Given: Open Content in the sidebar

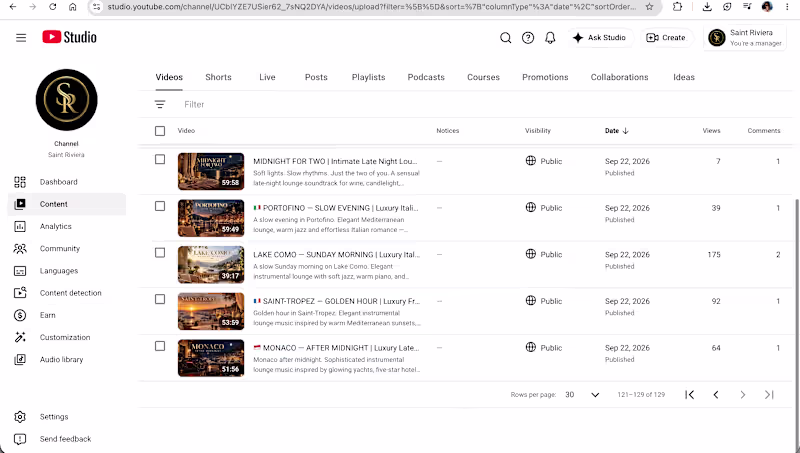Looking at the screenshot, I should (x=66, y=204).
